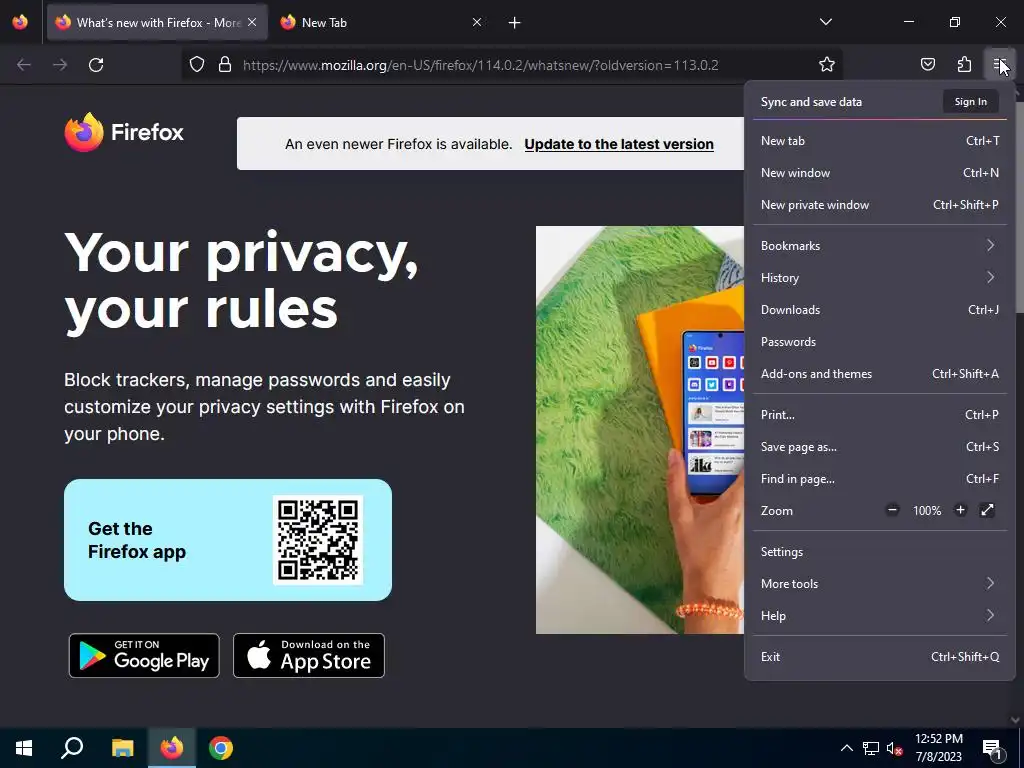The image size is (1024, 768).
Task: Zoom out with the minus button
Action: [x=892, y=510]
